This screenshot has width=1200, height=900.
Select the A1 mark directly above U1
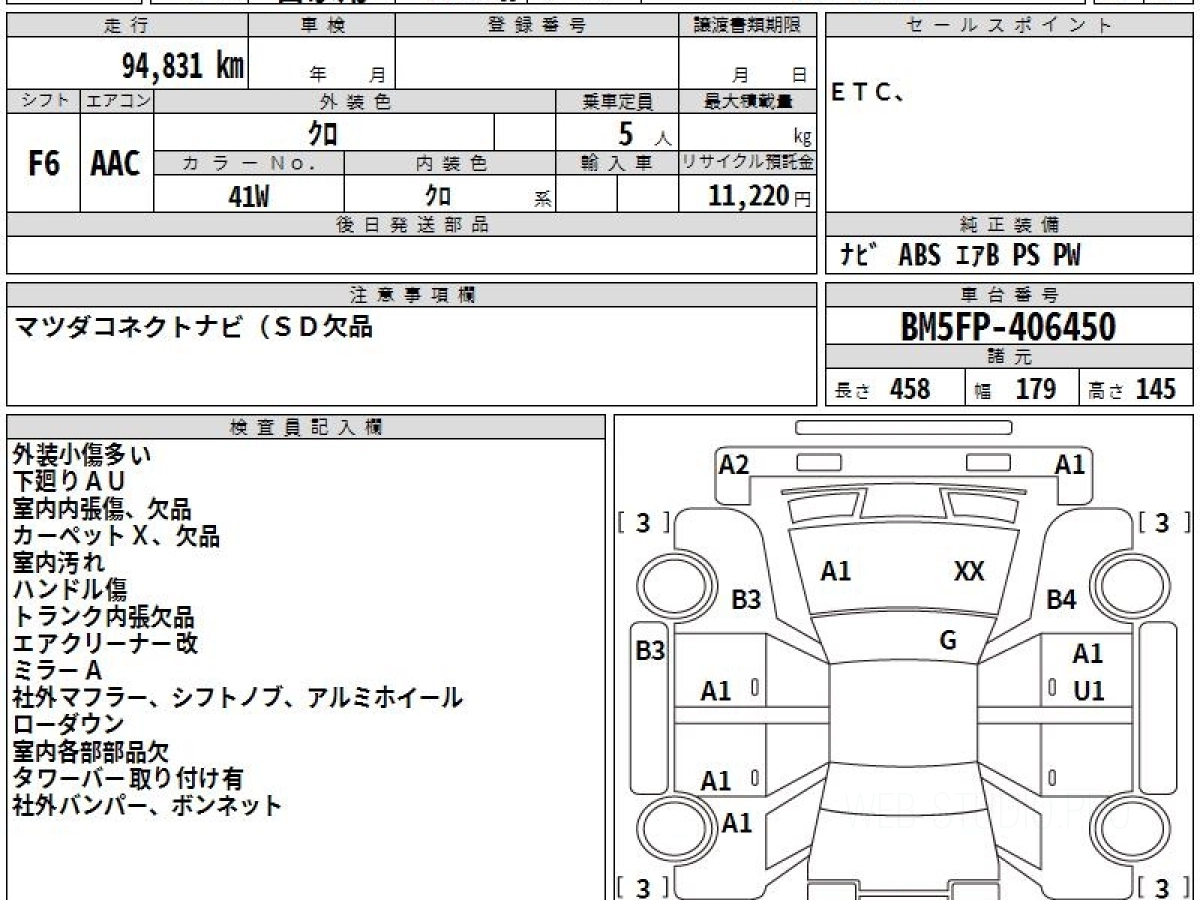click(1088, 654)
